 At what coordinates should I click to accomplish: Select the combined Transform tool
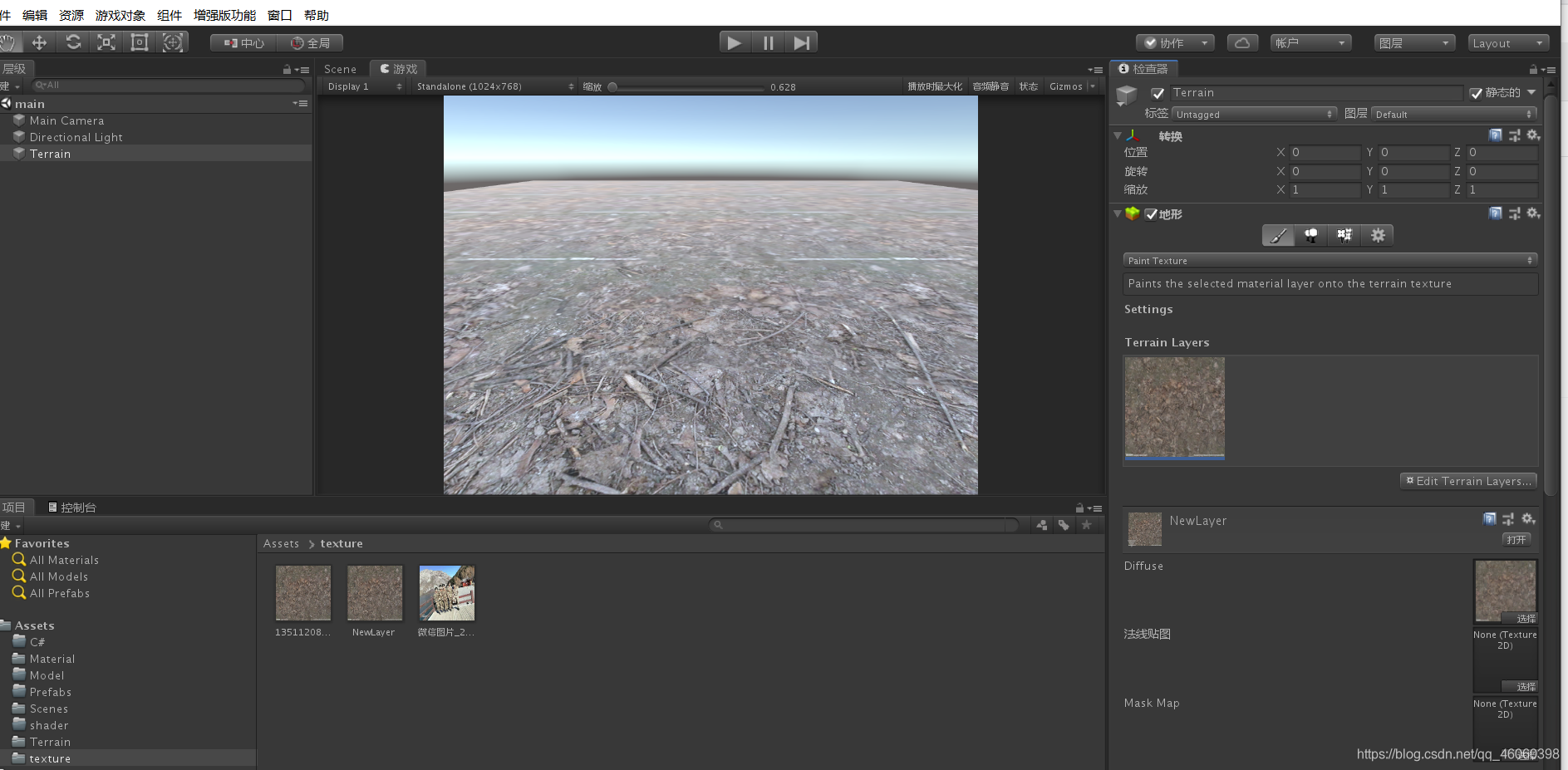[x=173, y=42]
